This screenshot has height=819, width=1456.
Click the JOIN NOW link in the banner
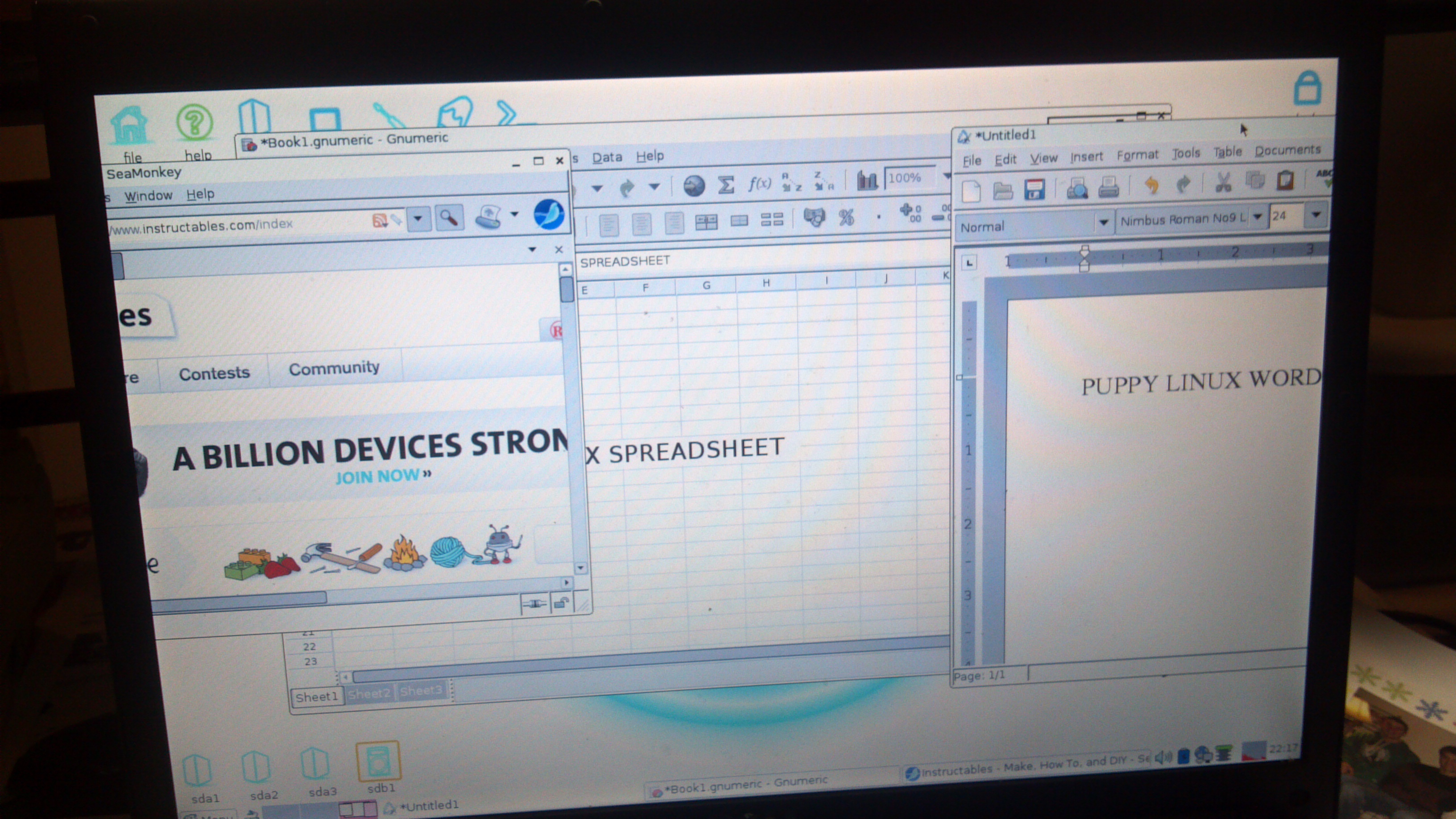point(383,476)
